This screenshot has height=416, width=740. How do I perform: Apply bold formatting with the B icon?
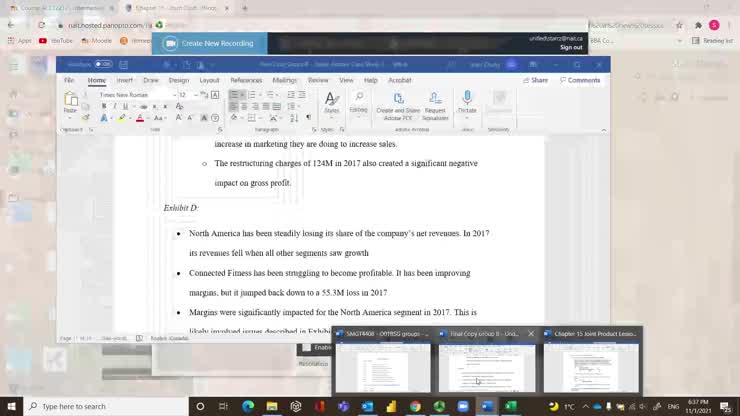(104, 106)
